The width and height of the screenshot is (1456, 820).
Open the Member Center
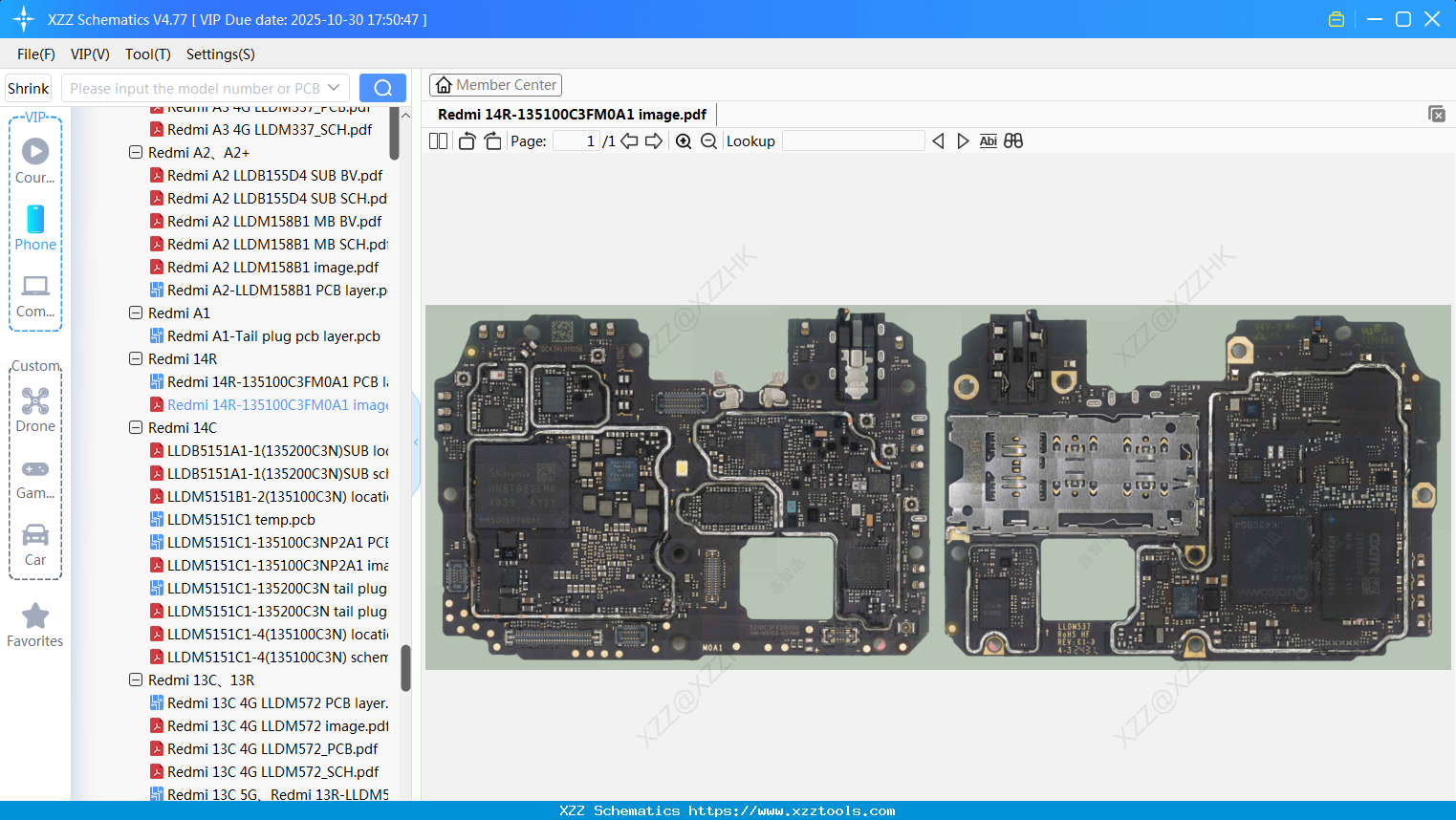click(495, 84)
